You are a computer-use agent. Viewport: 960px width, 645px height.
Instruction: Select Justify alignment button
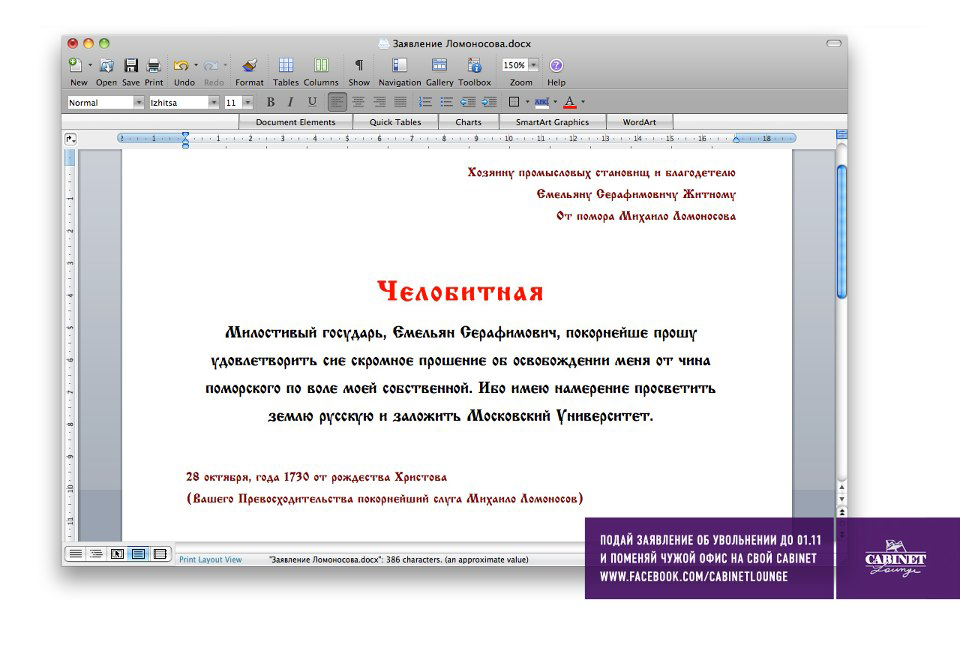(400, 102)
